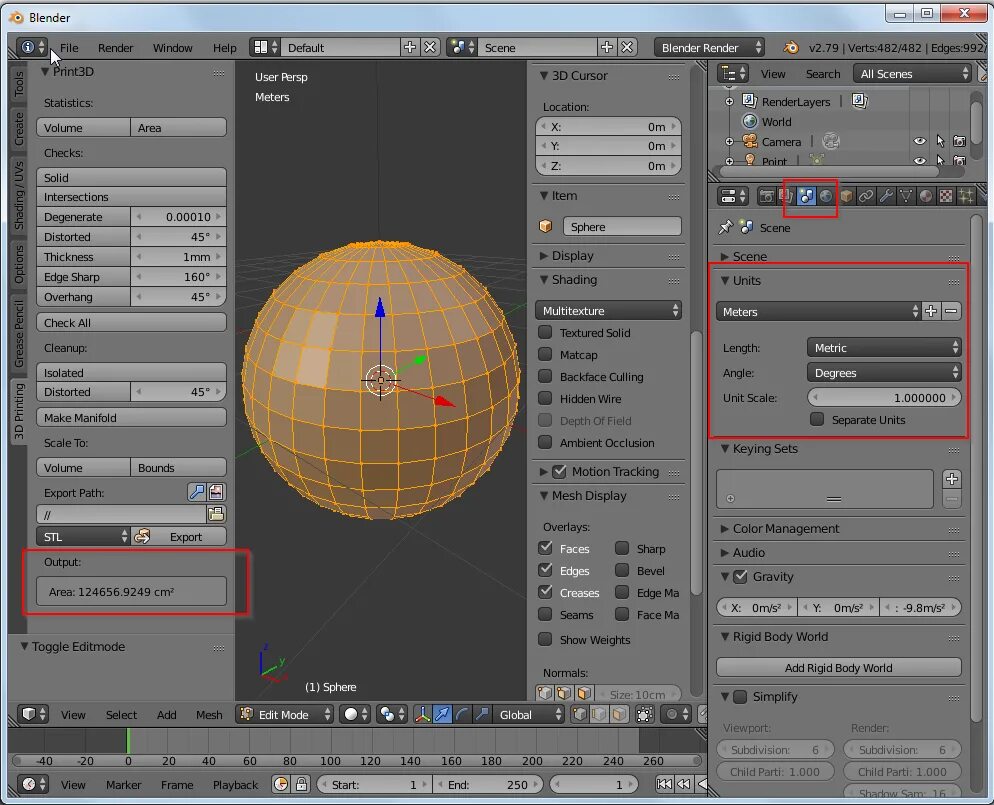Open the Meters units preset dropdown
Screen dimensions: 994x805
pyautogui.click(x=818, y=311)
